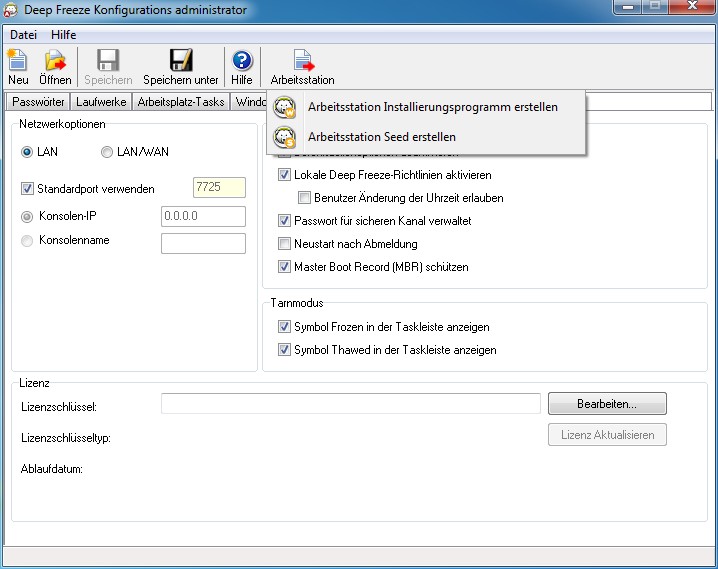Click the Netzwerkoptionen group heading

[x=62, y=124]
